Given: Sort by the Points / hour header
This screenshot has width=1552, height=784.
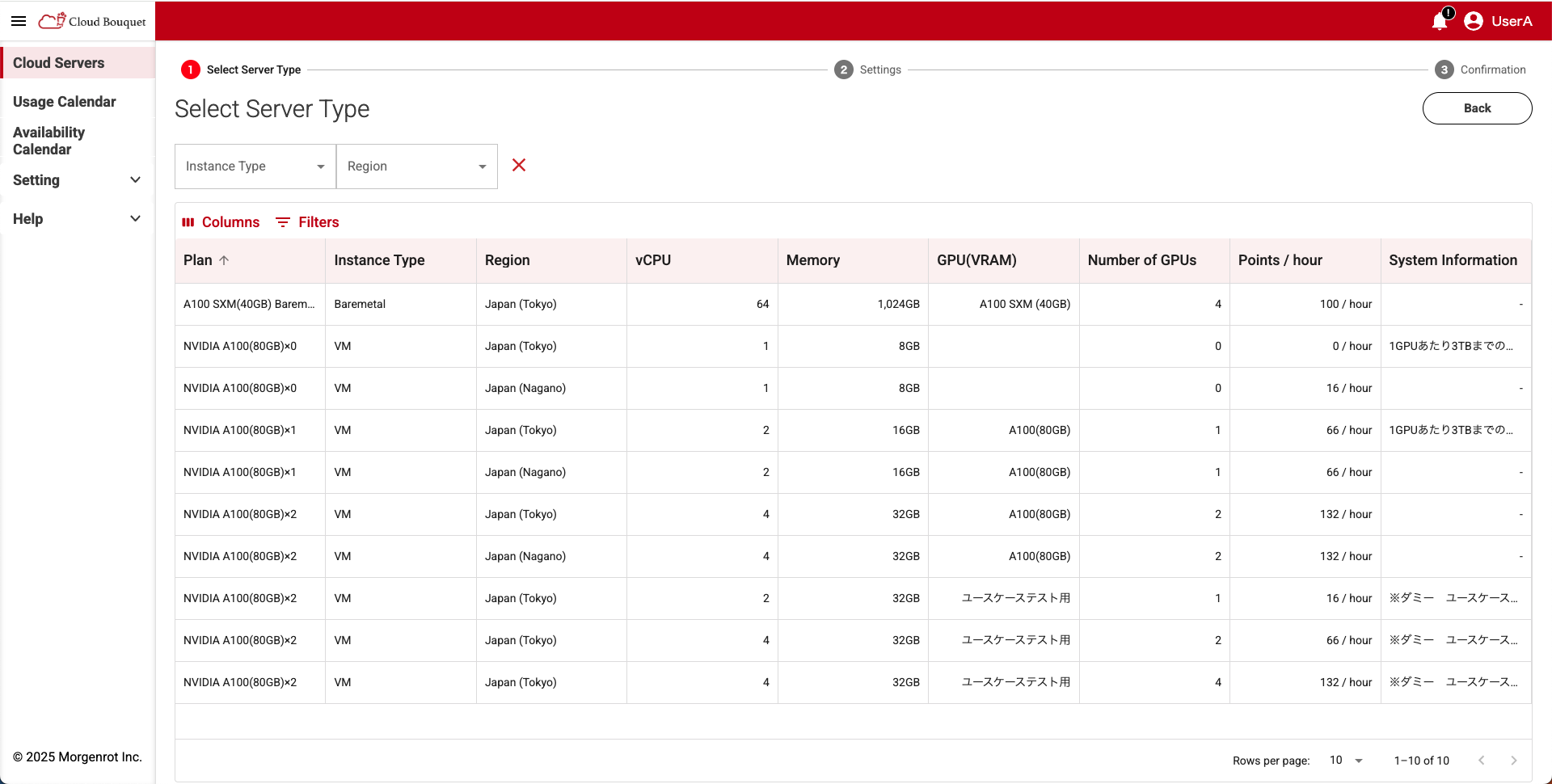Looking at the screenshot, I should (1280, 260).
